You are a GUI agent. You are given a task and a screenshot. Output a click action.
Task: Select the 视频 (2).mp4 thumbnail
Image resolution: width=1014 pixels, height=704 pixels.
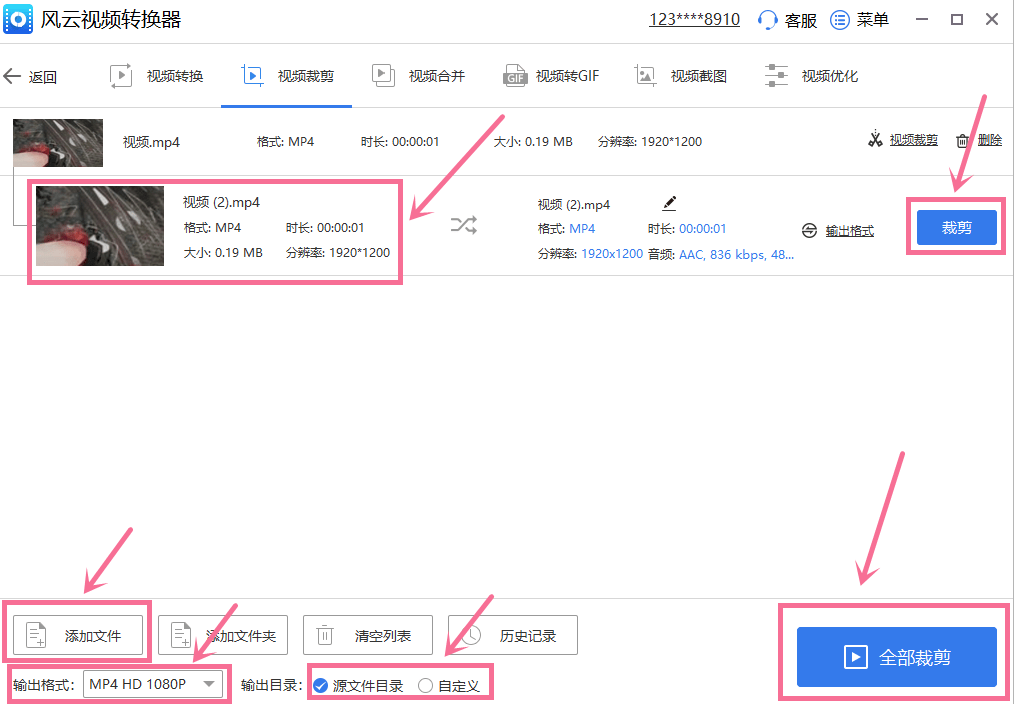pyautogui.click(x=100, y=226)
